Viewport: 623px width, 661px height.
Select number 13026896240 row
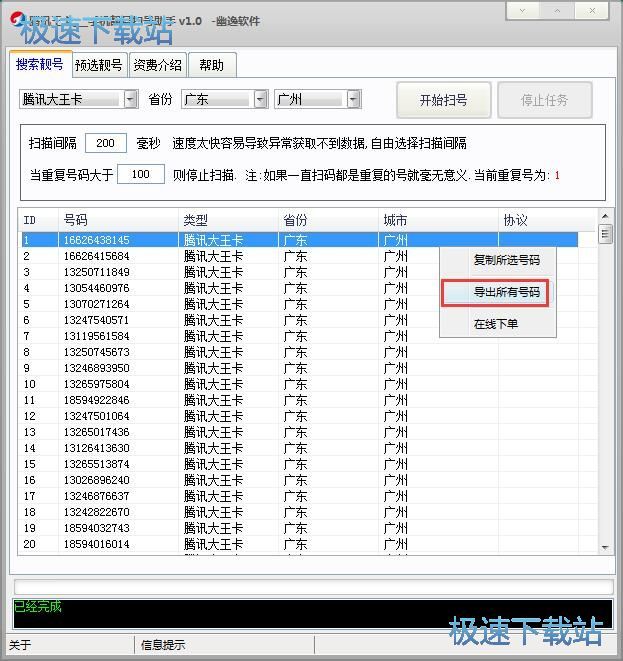point(299,480)
